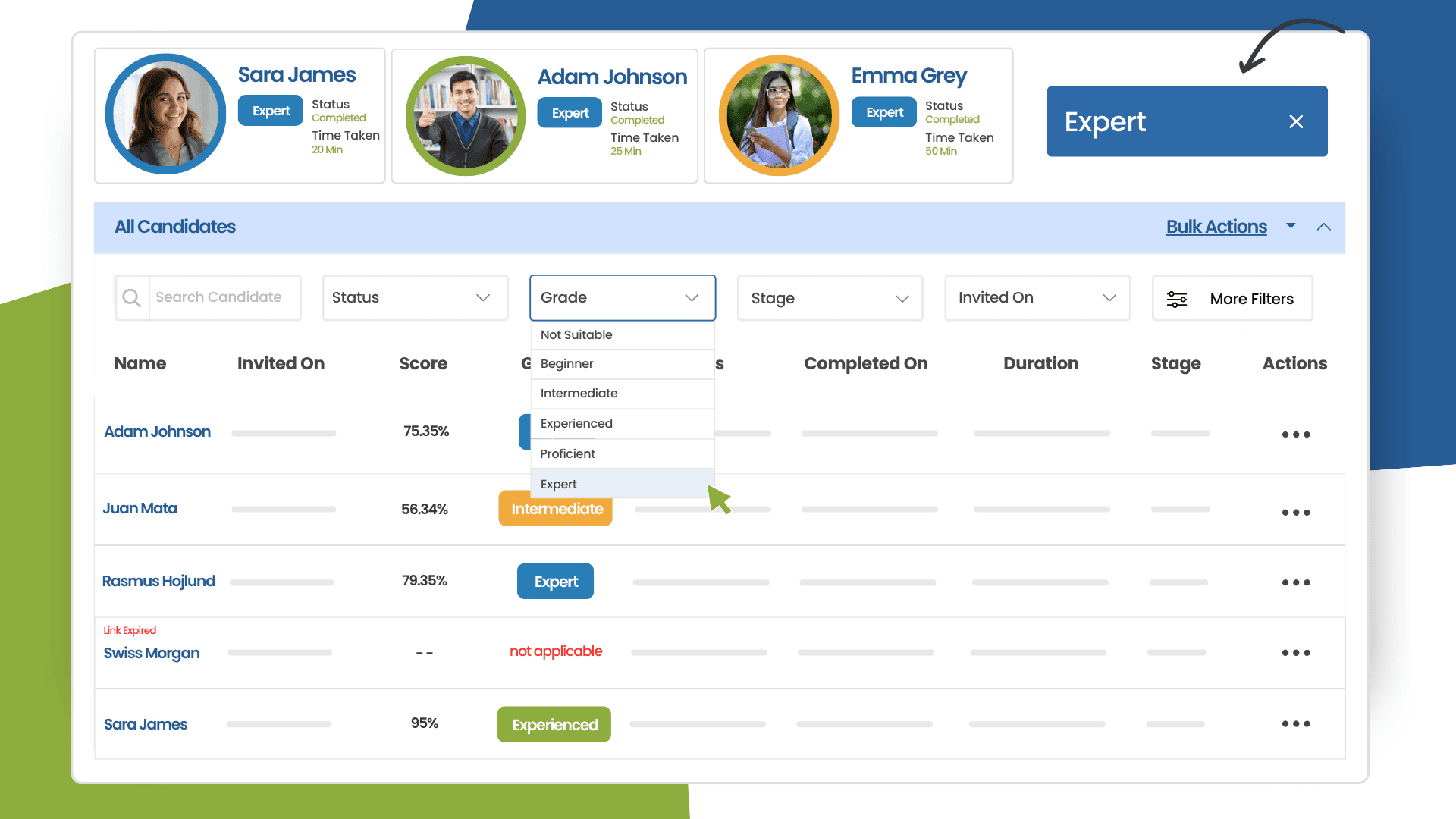This screenshot has height=819, width=1456.
Task: Open the Stage filter dropdown
Action: click(829, 297)
